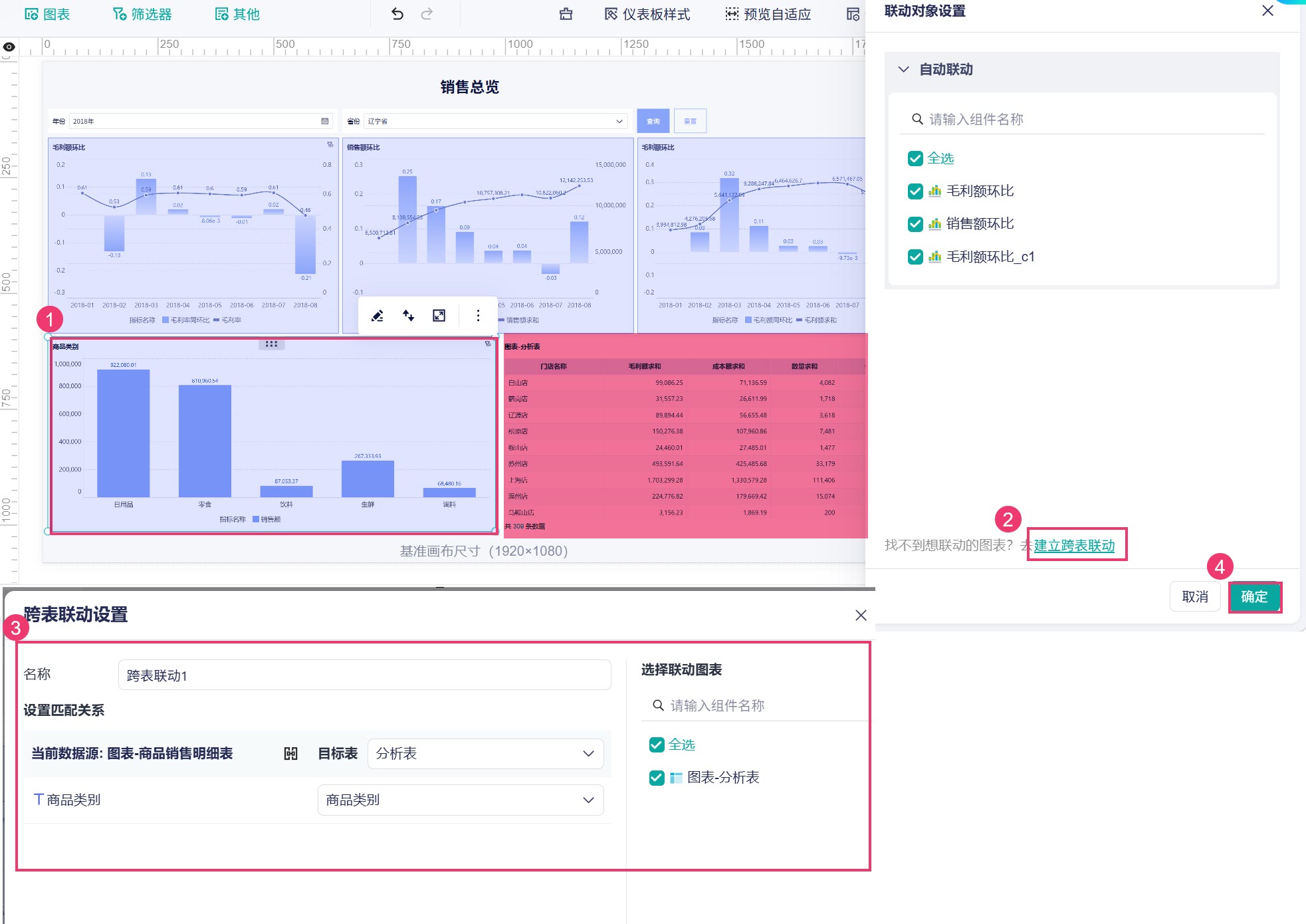
Task: Click the 门店名称 column header
Action: tap(553, 366)
